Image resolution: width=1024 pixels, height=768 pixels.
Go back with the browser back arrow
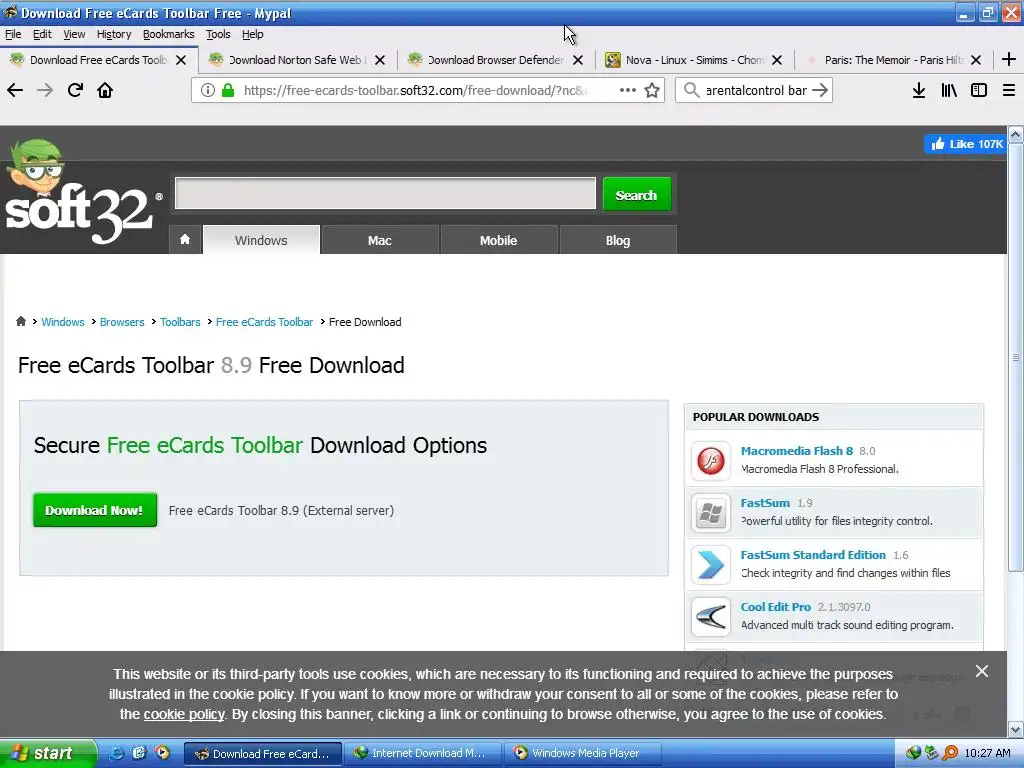click(15, 90)
